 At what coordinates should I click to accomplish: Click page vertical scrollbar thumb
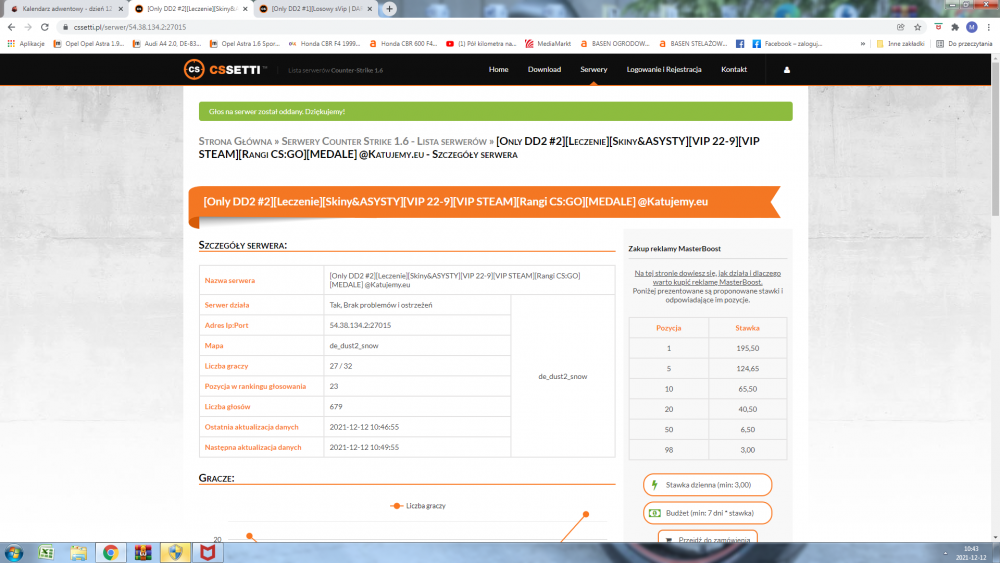point(996,138)
